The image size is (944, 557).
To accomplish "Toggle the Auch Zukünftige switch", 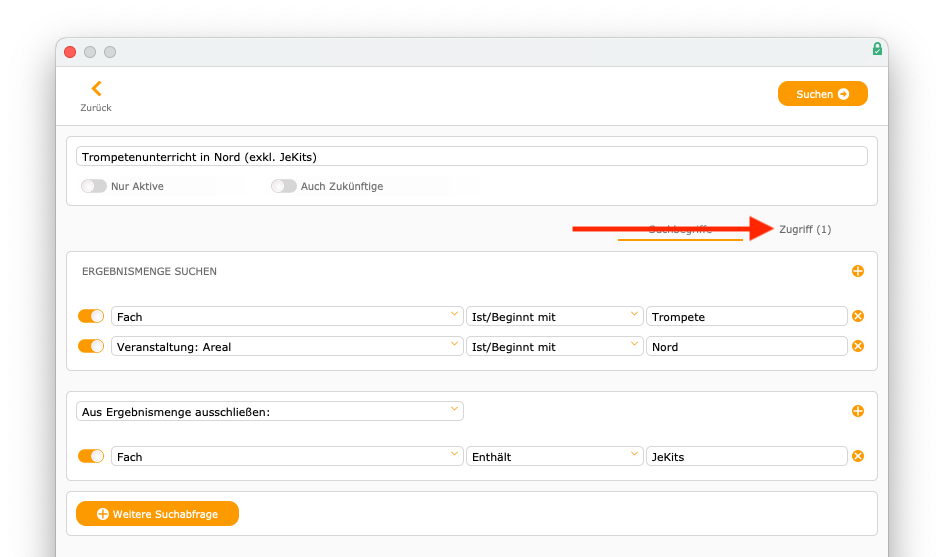I will (x=284, y=186).
